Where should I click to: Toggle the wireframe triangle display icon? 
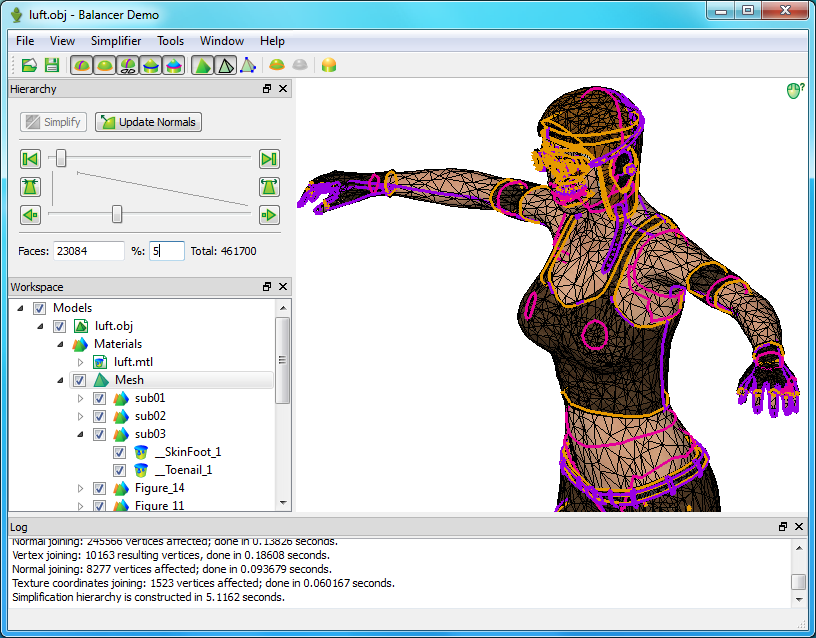226,65
